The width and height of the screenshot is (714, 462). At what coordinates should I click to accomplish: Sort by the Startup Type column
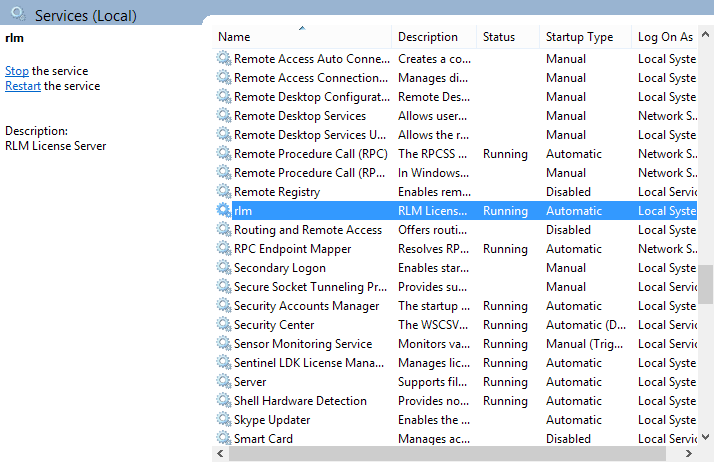pyautogui.click(x=579, y=37)
